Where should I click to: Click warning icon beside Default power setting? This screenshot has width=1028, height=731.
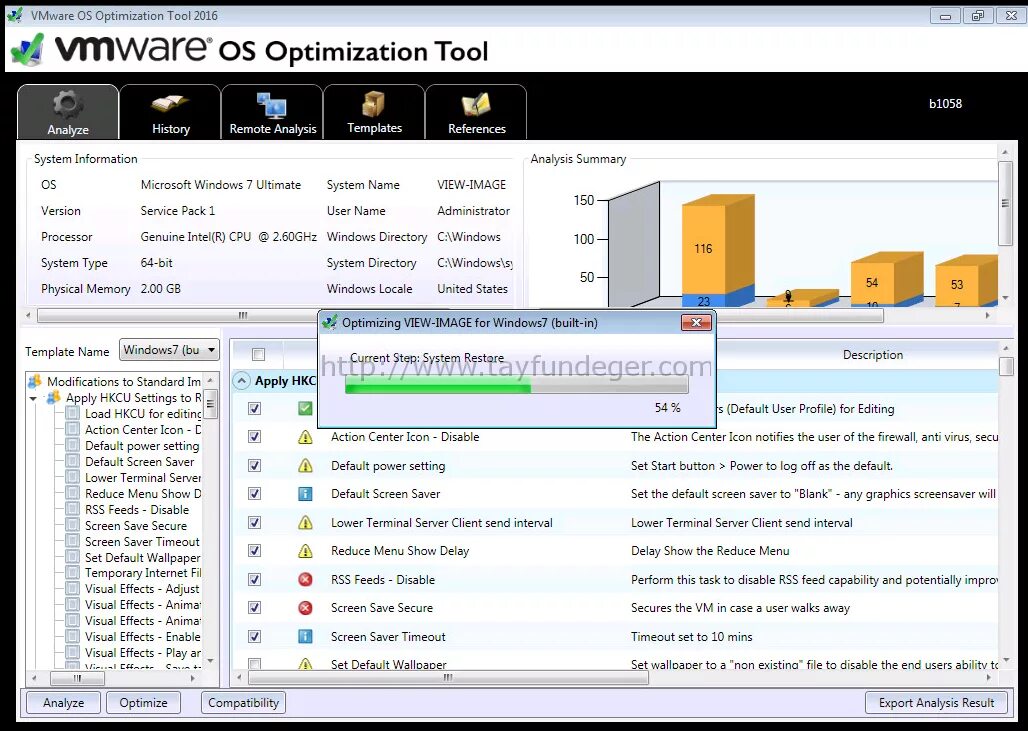[x=305, y=465]
